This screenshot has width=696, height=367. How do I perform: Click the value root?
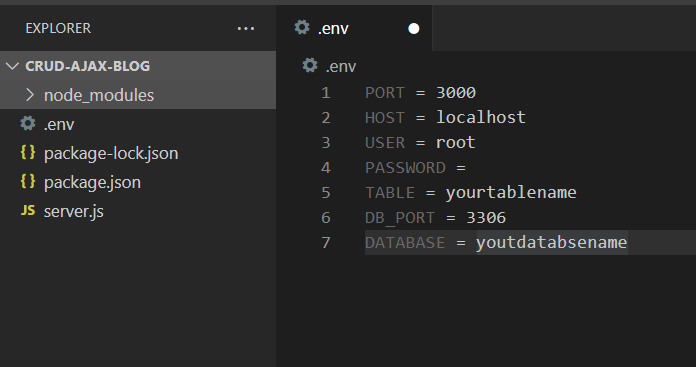pyautogui.click(x=455, y=142)
